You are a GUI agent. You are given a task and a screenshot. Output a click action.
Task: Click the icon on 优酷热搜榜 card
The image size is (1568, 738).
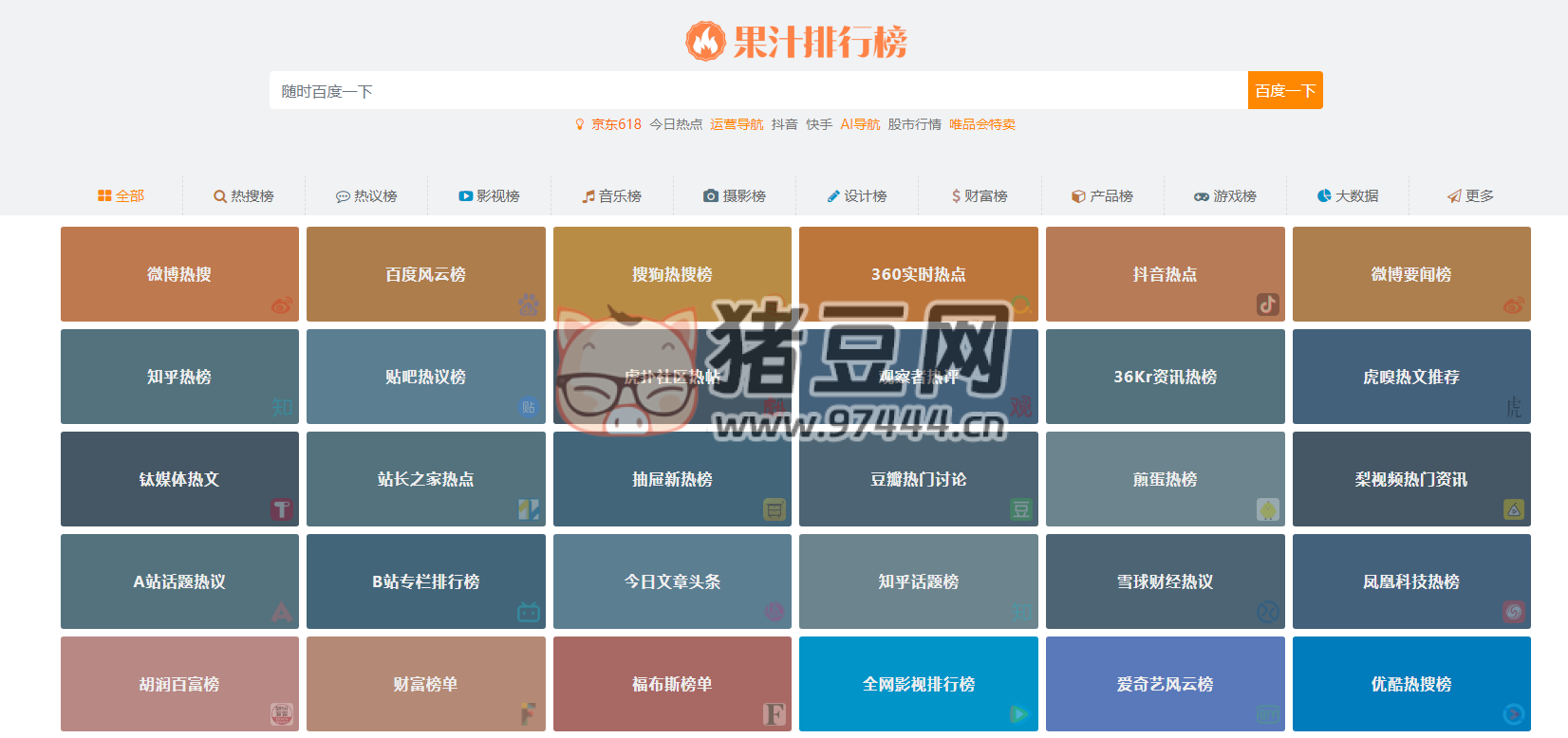pyautogui.click(x=1514, y=714)
